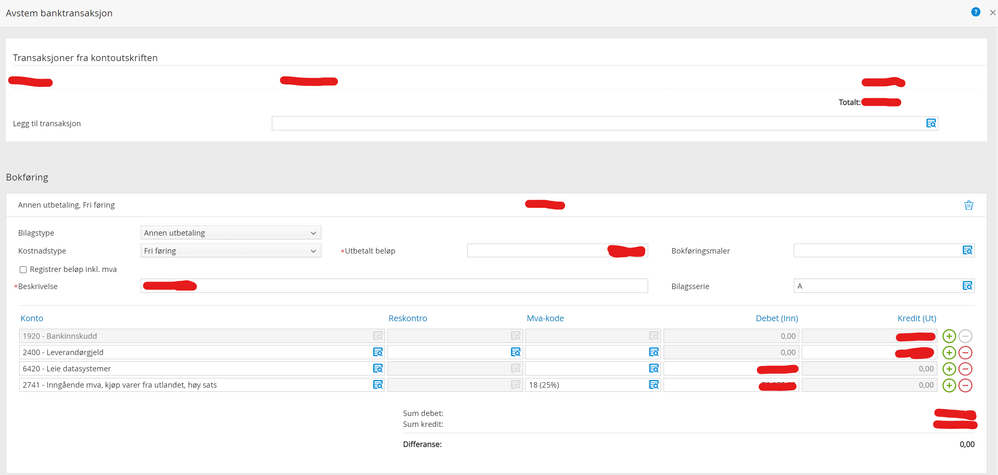Click the Konto column header

[32, 318]
